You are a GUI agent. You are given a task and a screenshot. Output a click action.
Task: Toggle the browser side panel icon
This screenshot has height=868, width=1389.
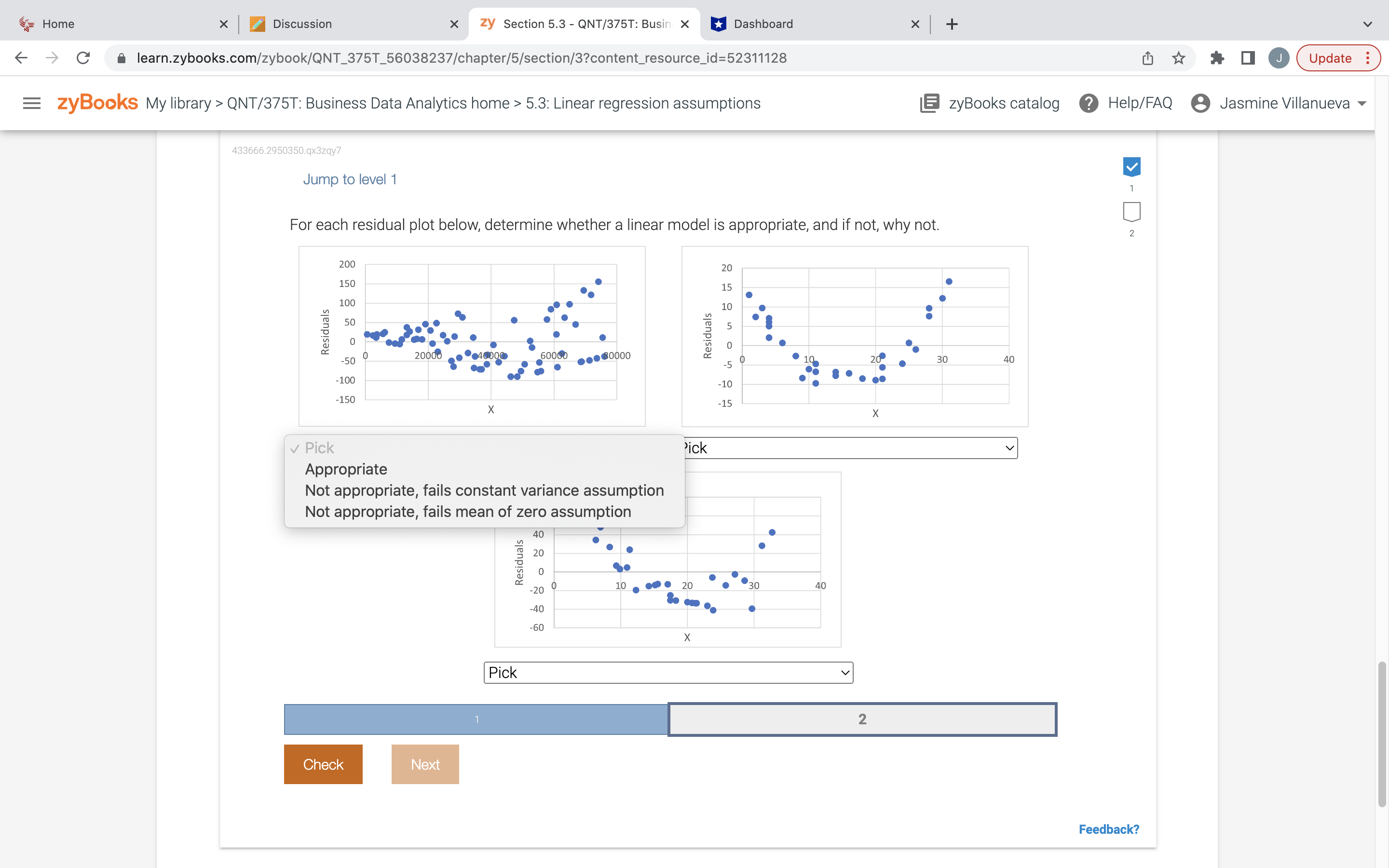coord(1248,58)
